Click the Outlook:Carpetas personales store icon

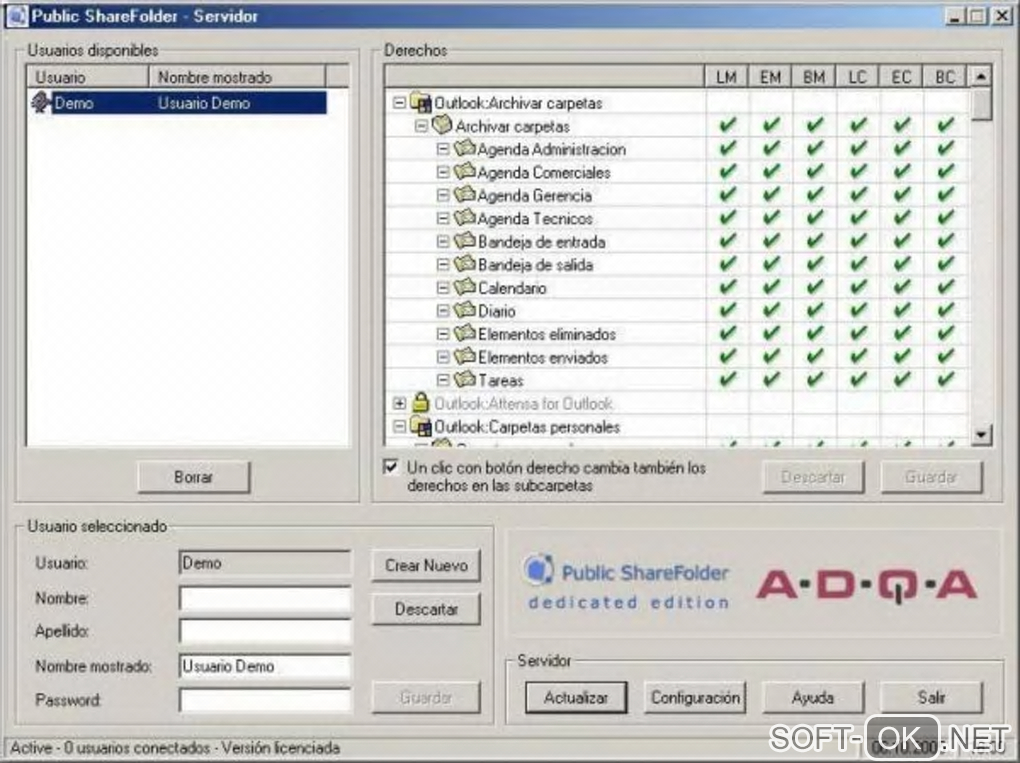(x=421, y=426)
